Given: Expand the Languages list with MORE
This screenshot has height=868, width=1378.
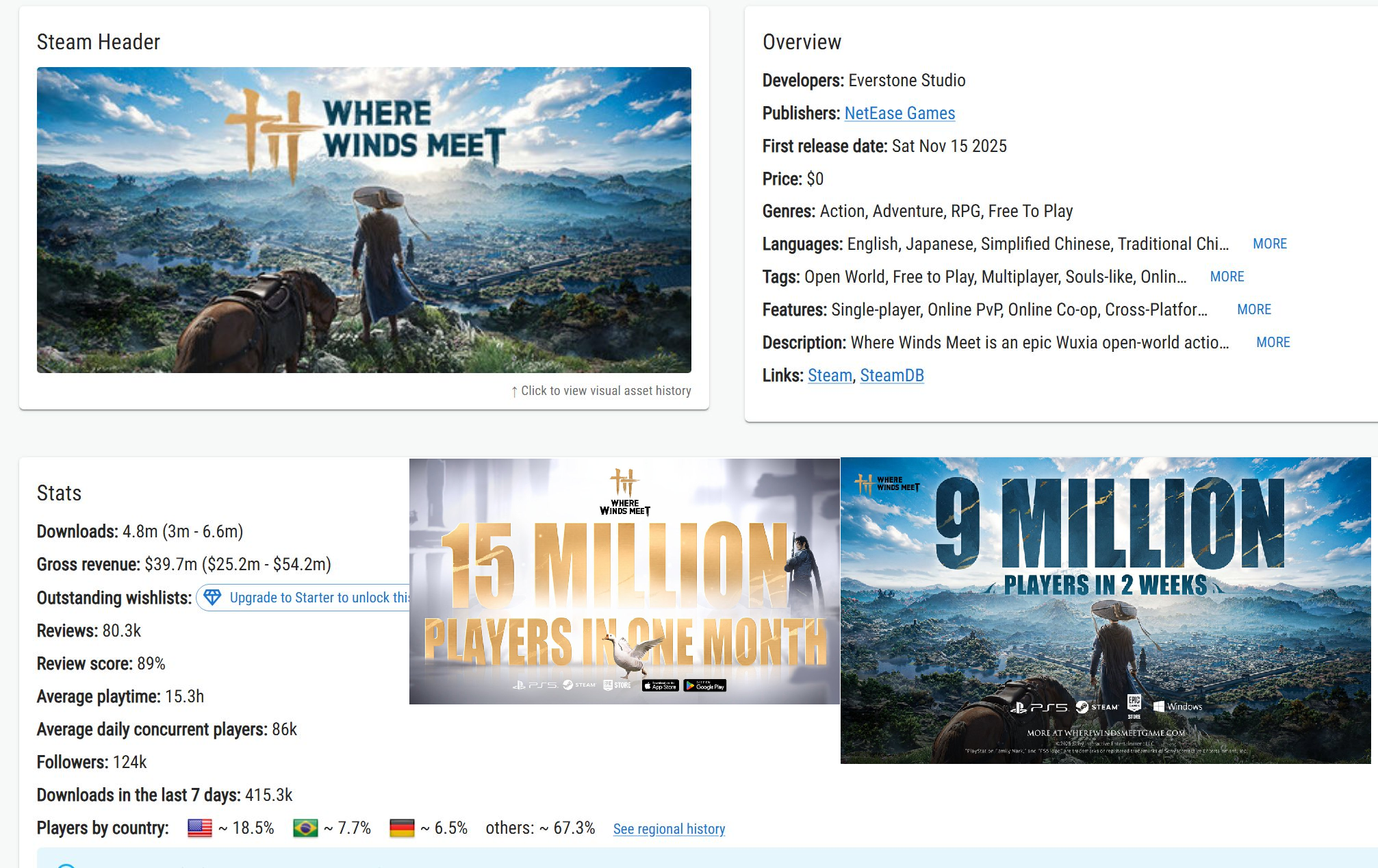Looking at the screenshot, I should pos(1269,244).
